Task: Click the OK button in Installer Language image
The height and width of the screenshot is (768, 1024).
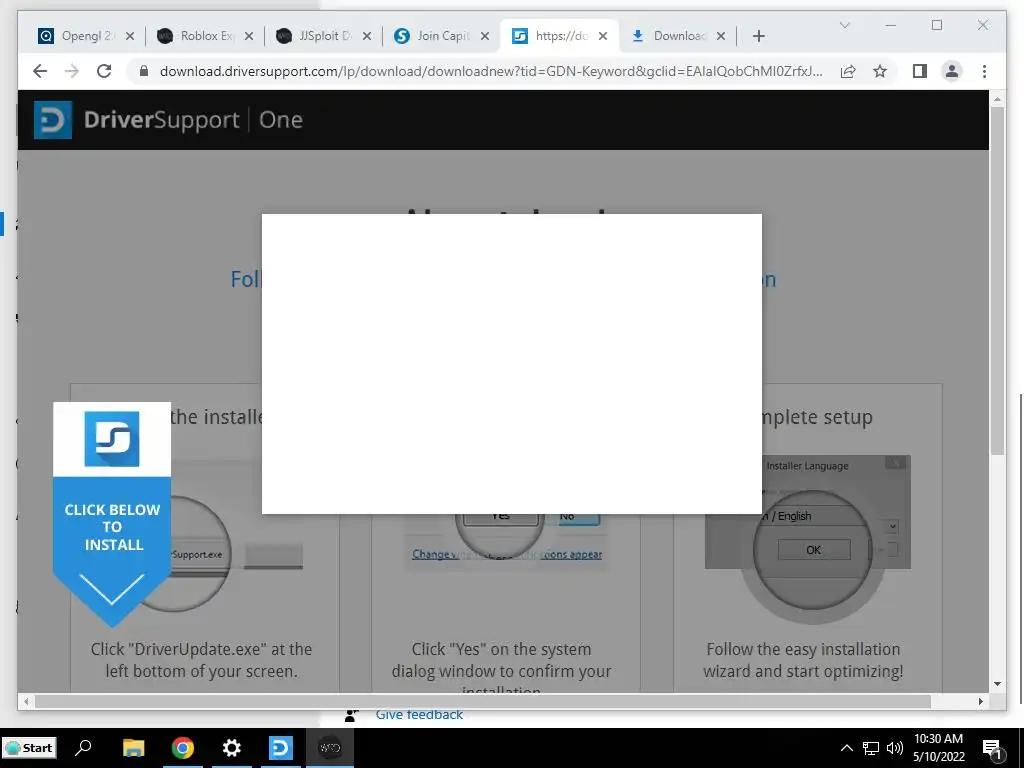Action: tap(814, 549)
